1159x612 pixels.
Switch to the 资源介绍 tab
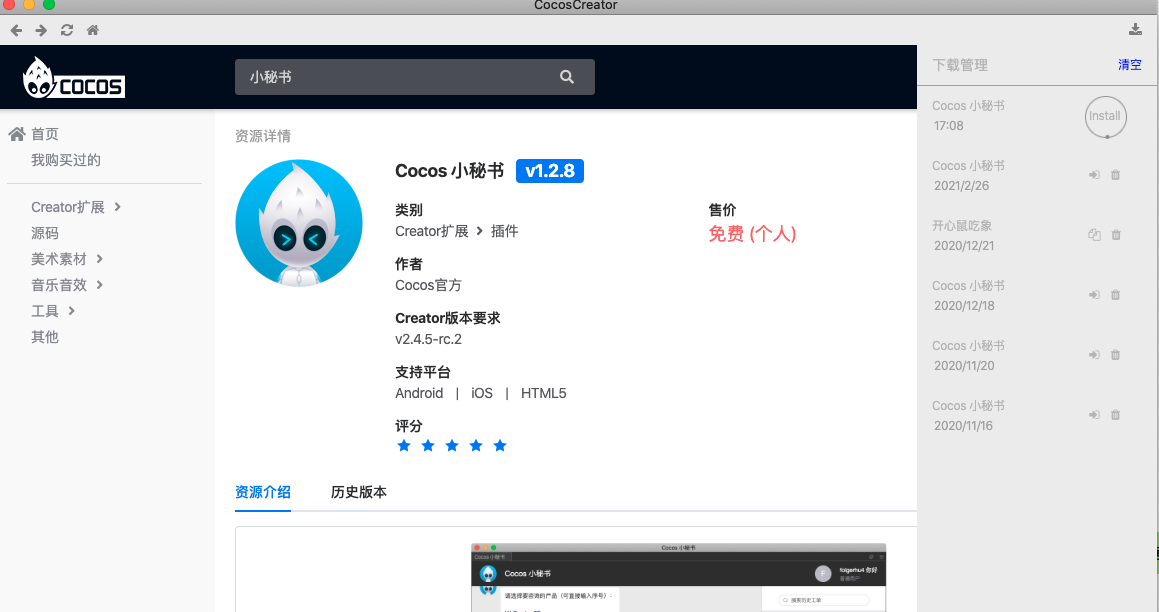[262, 492]
